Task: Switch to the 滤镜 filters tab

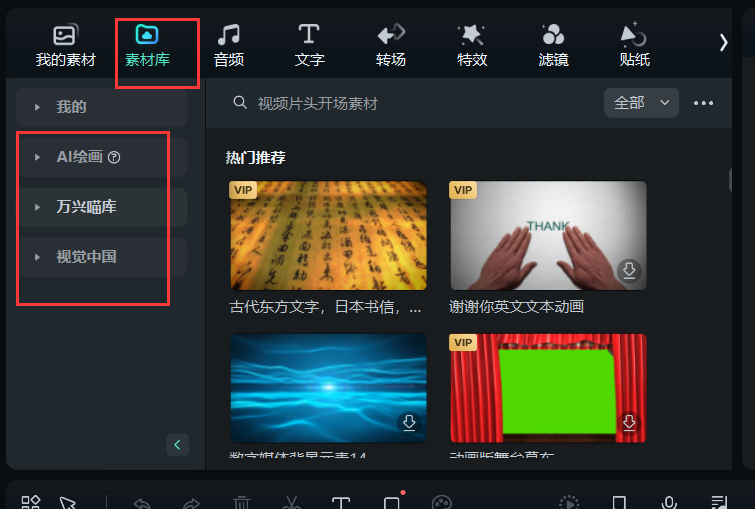Action: (553, 46)
